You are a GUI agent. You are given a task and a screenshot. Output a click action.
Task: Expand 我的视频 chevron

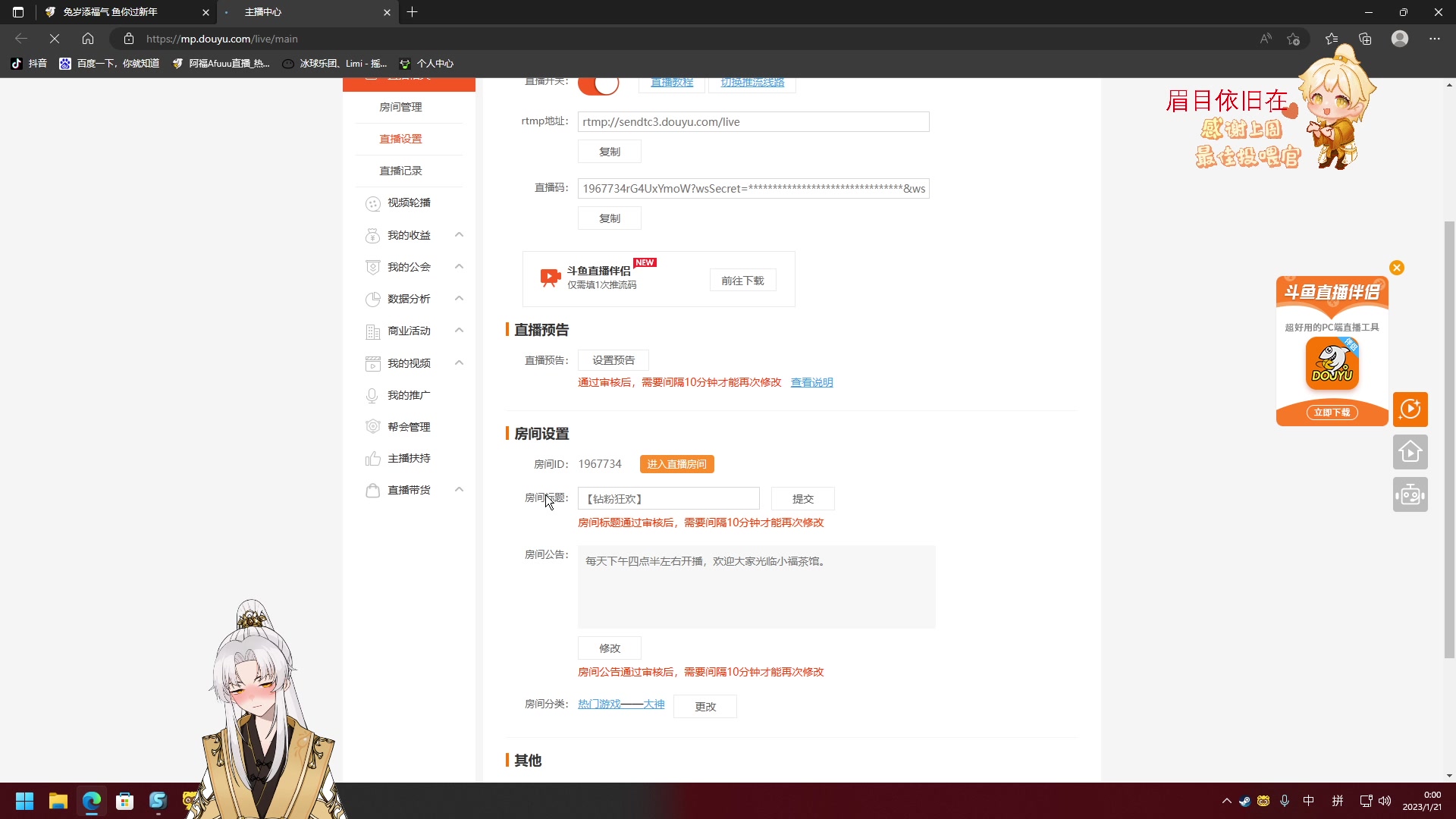tap(459, 363)
